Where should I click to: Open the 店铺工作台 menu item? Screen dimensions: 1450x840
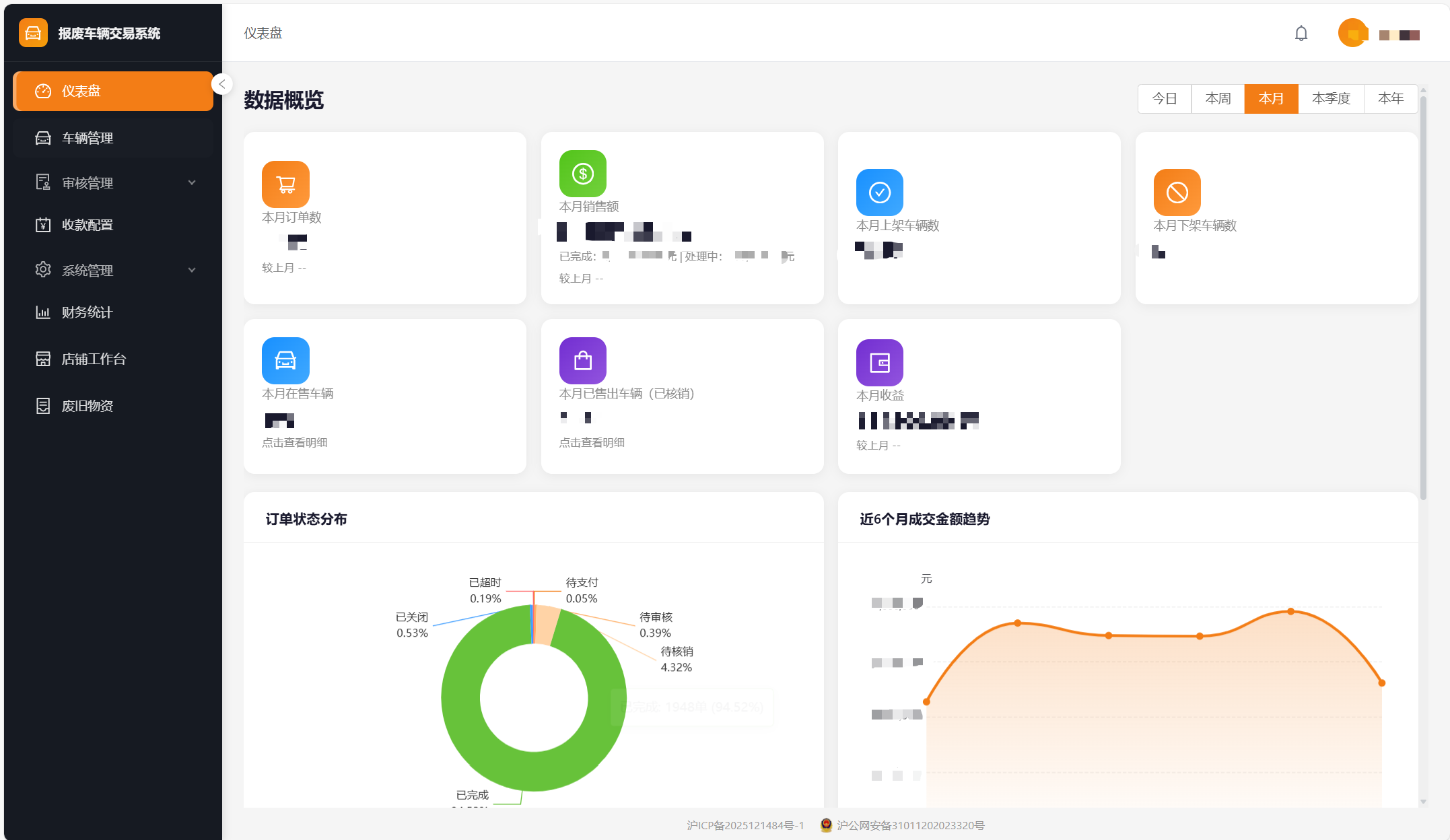click(x=113, y=359)
